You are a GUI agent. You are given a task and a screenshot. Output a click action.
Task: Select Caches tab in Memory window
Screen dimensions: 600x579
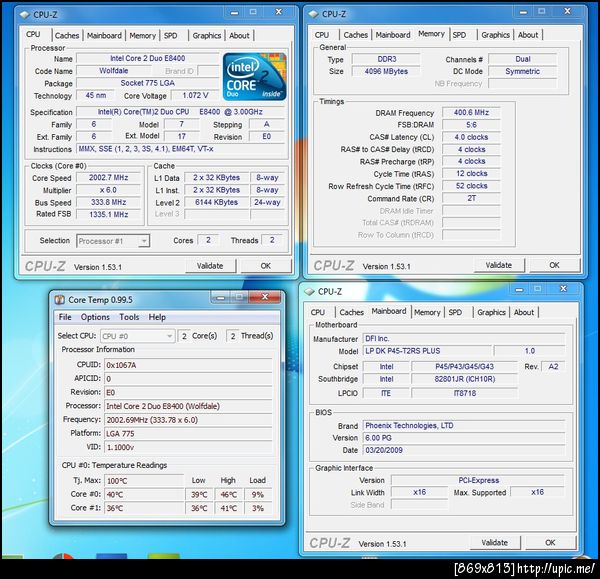click(355, 35)
